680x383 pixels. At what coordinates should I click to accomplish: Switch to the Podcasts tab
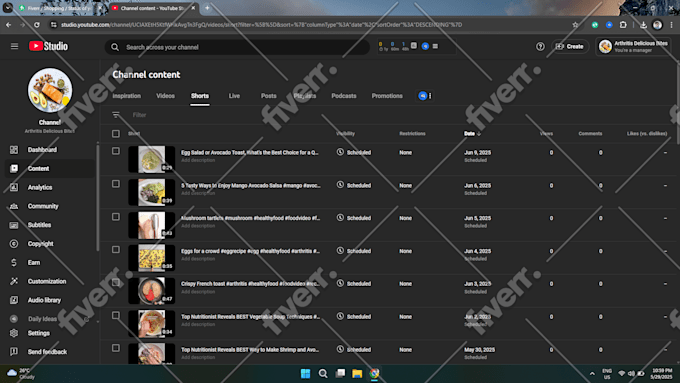(344, 96)
